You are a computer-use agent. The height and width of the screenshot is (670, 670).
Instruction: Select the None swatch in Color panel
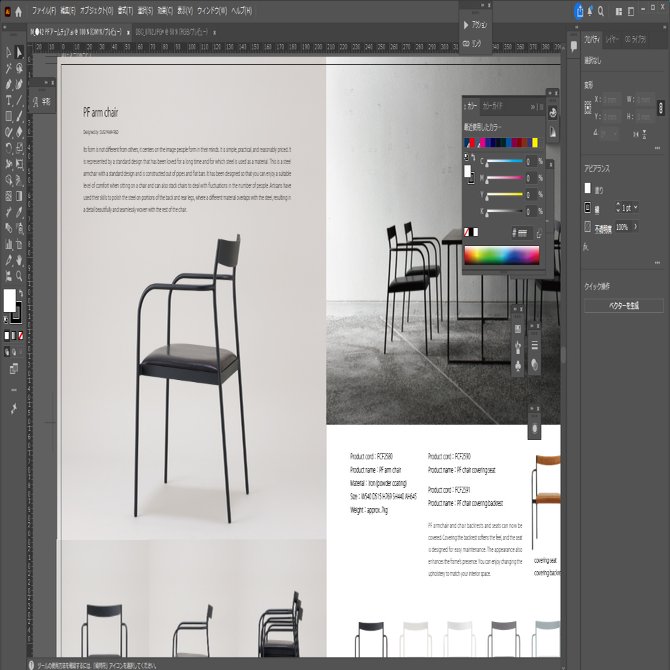(467, 232)
